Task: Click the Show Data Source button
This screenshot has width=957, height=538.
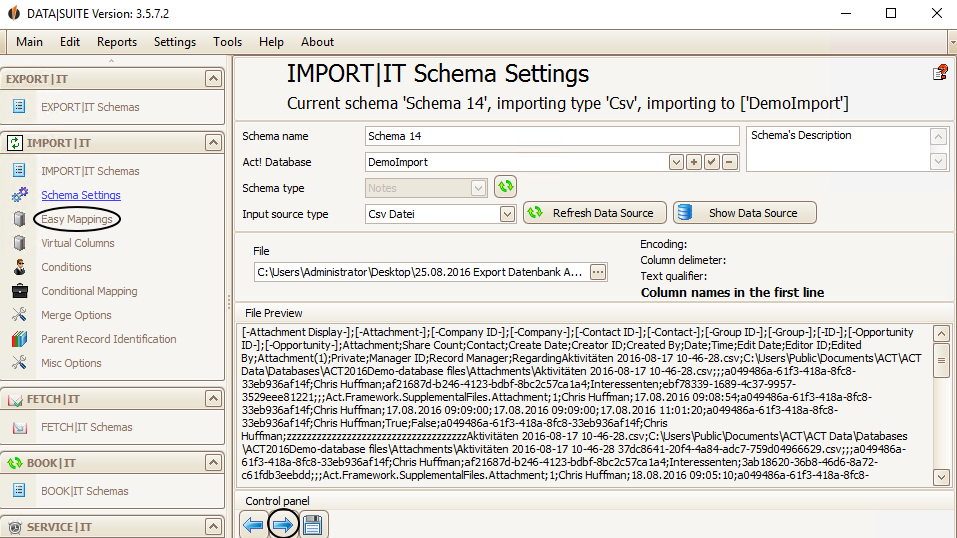Action: pyautogui.click(x=745, y=213)
